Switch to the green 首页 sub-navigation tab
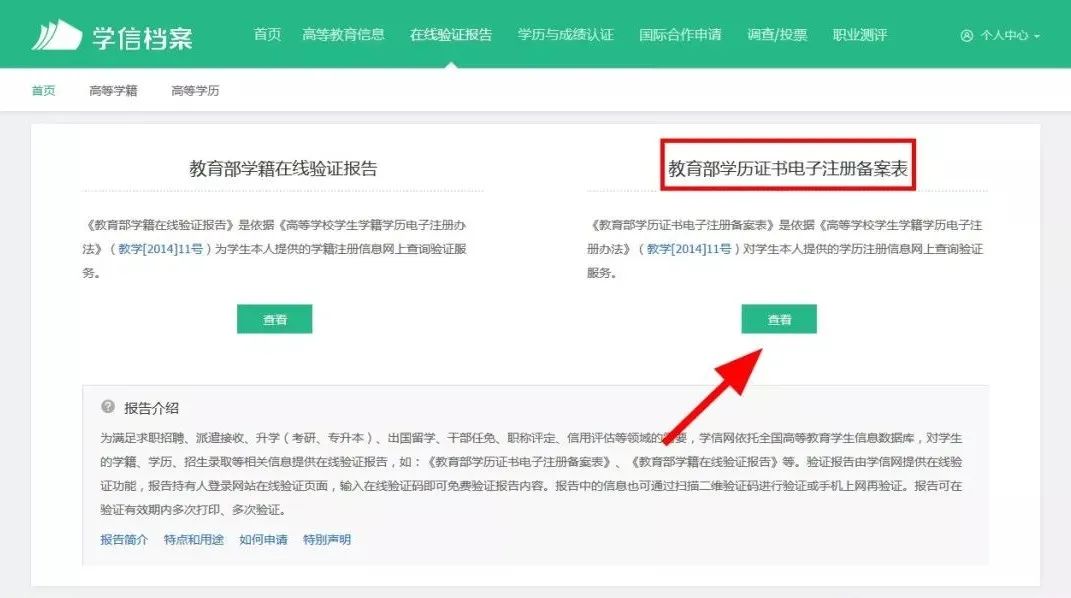The width and height of the screenshot is (1071, 598). point(44,91)
